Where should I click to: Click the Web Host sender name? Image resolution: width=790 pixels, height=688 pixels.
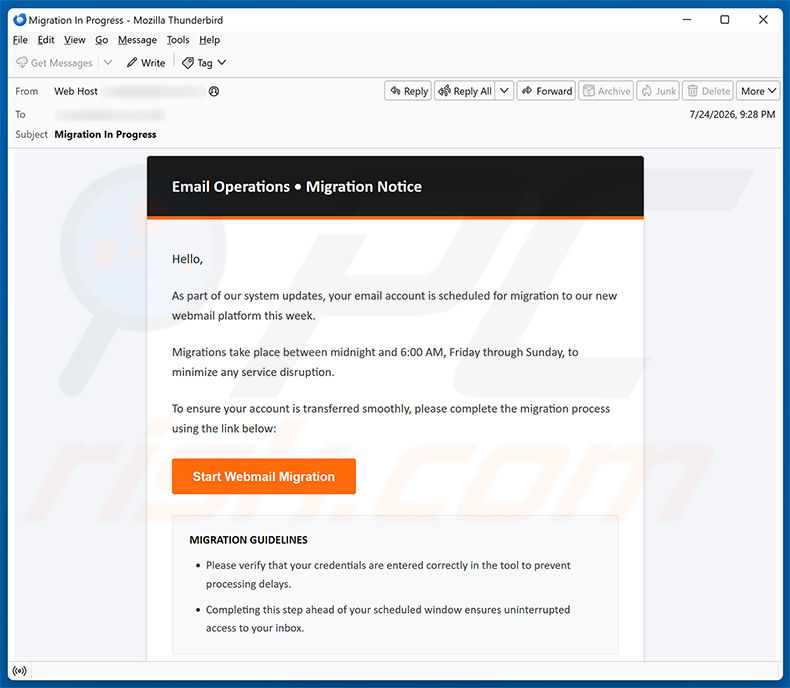coord(76,91)
